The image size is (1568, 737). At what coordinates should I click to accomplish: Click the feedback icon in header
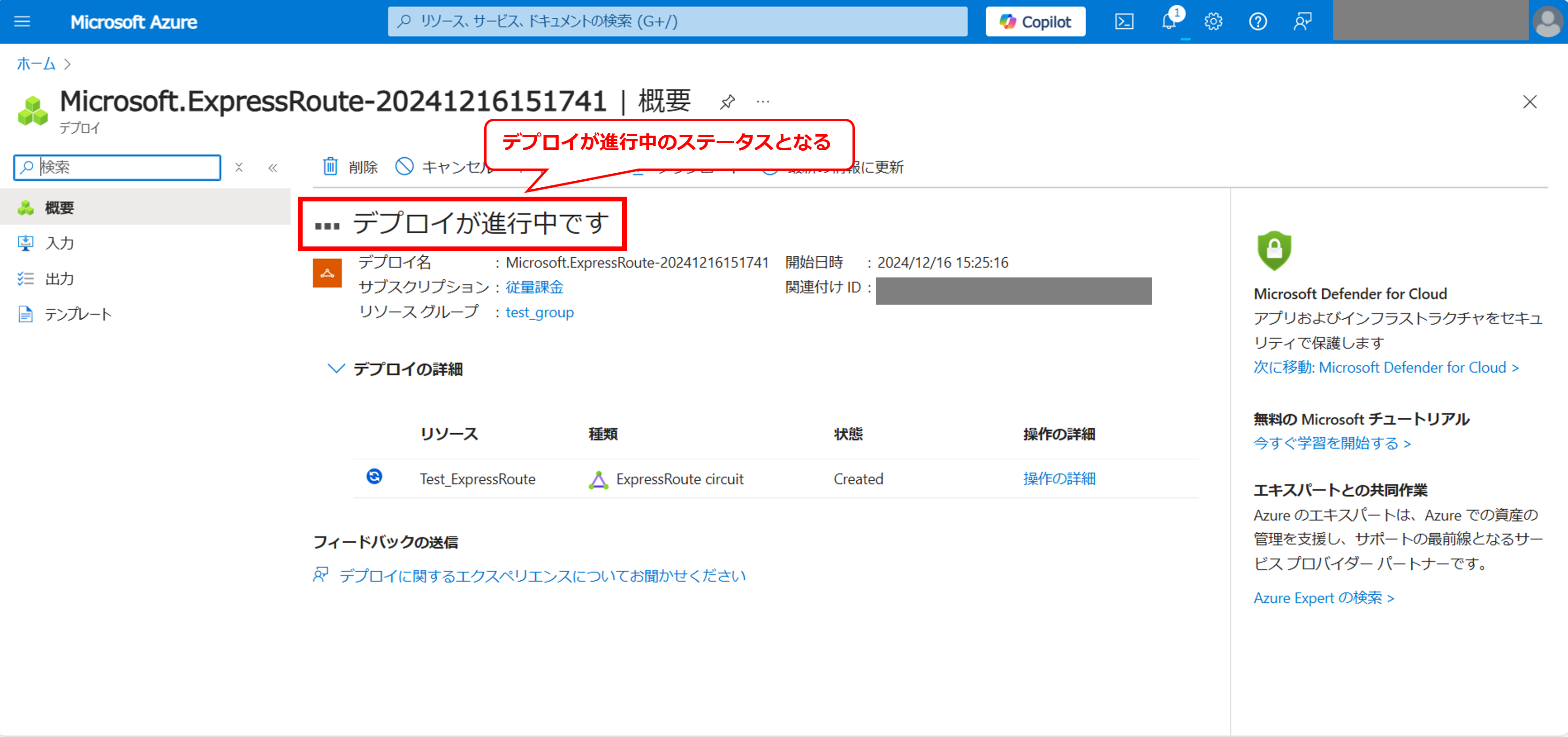point(1302,22)
